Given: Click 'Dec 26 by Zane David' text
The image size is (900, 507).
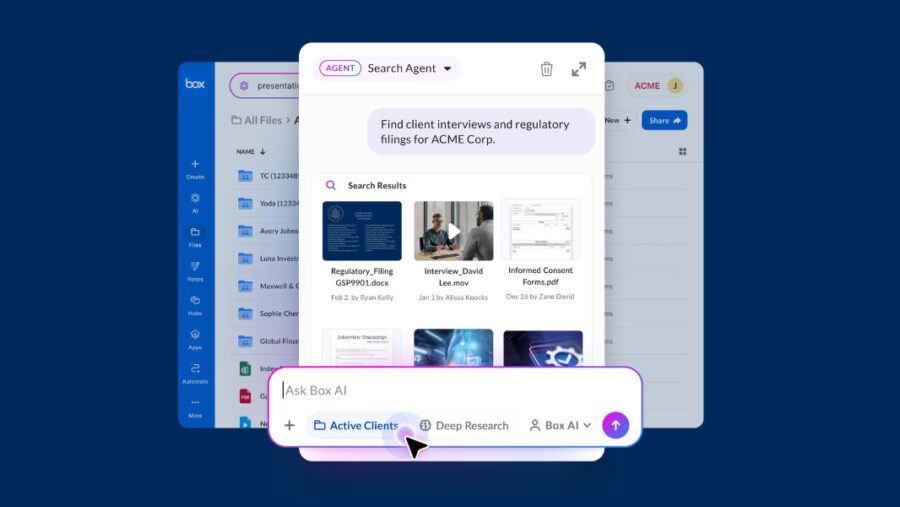Looking at the screenshot, I should 540,296.
